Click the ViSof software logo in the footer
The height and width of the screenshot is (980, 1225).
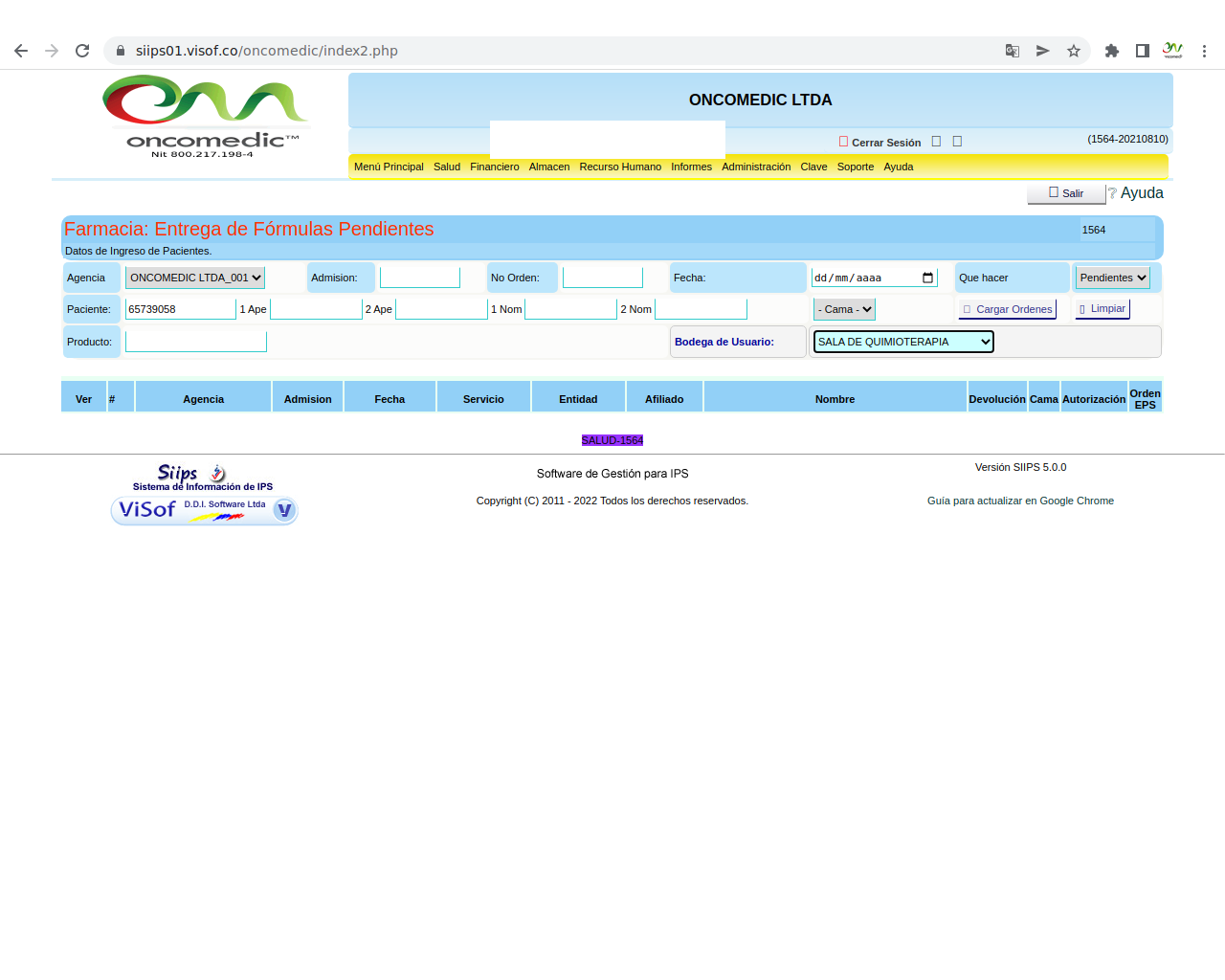pyautogui.click(x=204, y=510)
